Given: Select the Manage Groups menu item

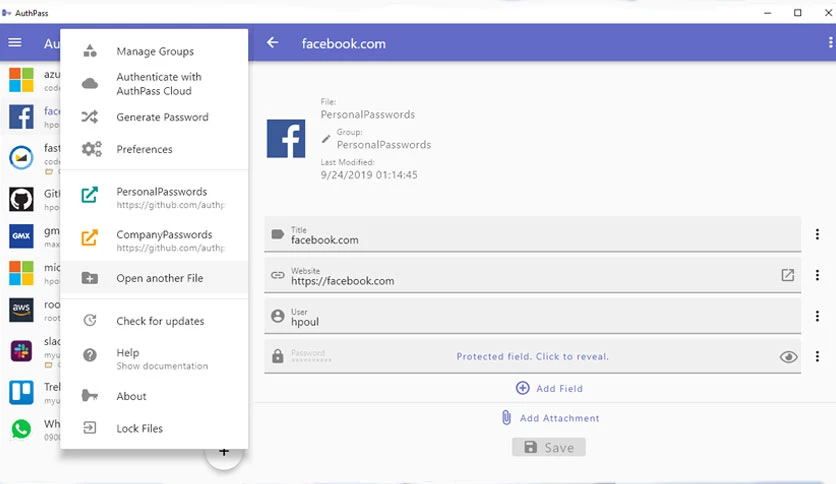Looking at the screenshot, I should click(154, 51).
